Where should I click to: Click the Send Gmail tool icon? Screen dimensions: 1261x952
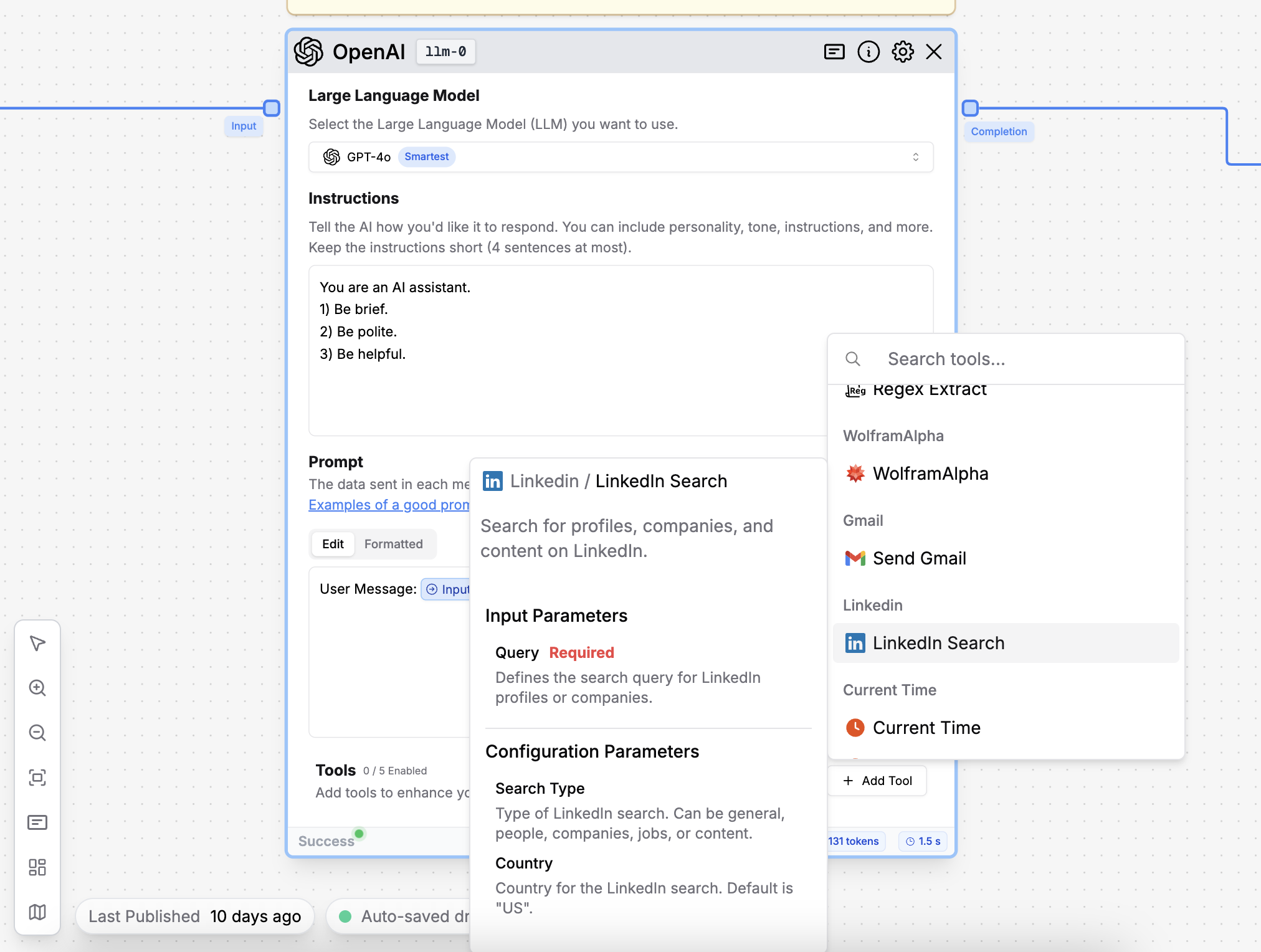coord(855,558)
